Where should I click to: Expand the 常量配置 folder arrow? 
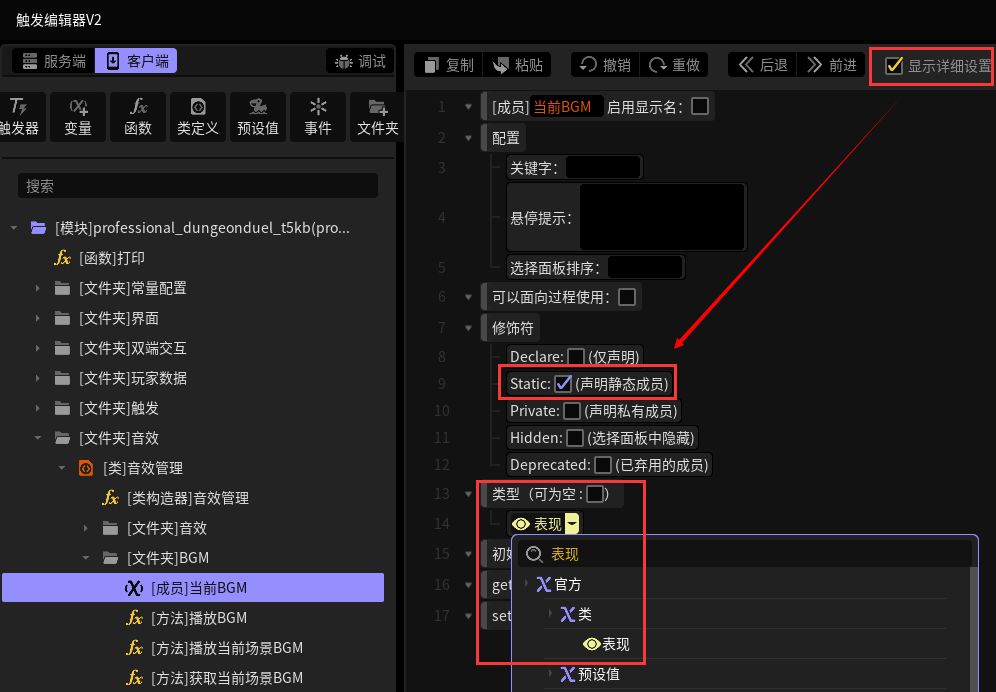click(37, 288)
